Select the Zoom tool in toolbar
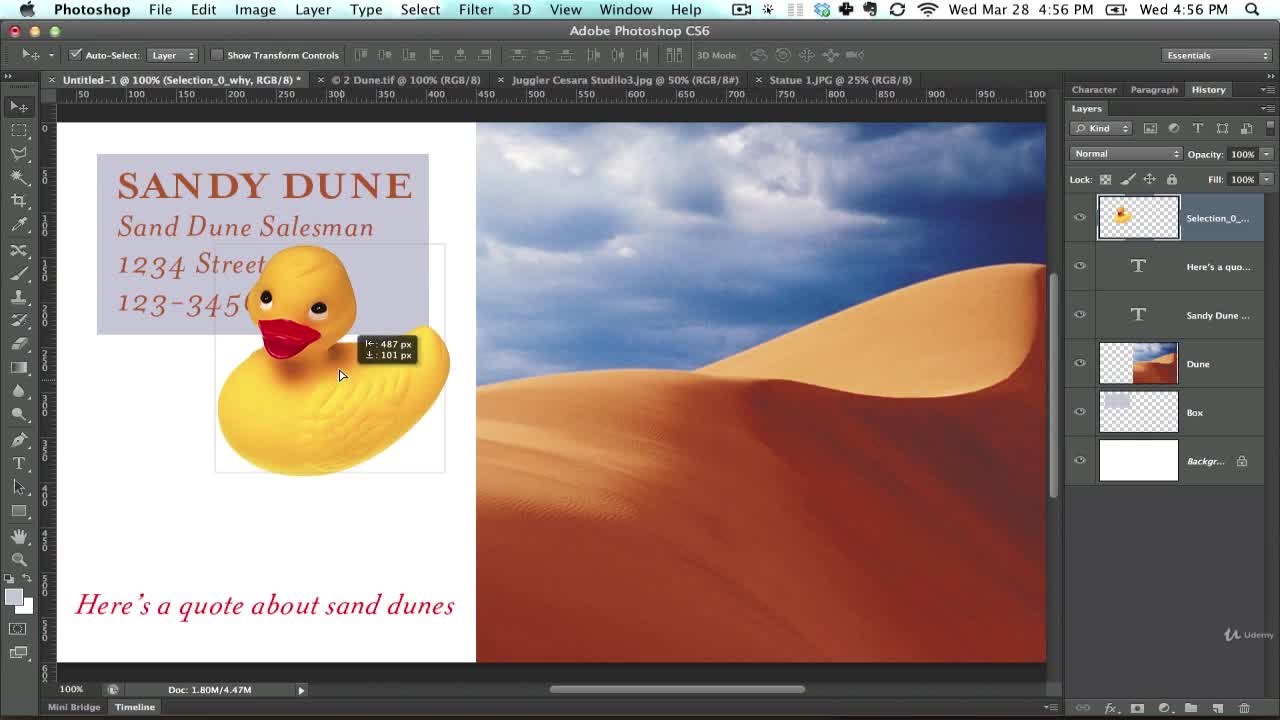 click(19, 560)
